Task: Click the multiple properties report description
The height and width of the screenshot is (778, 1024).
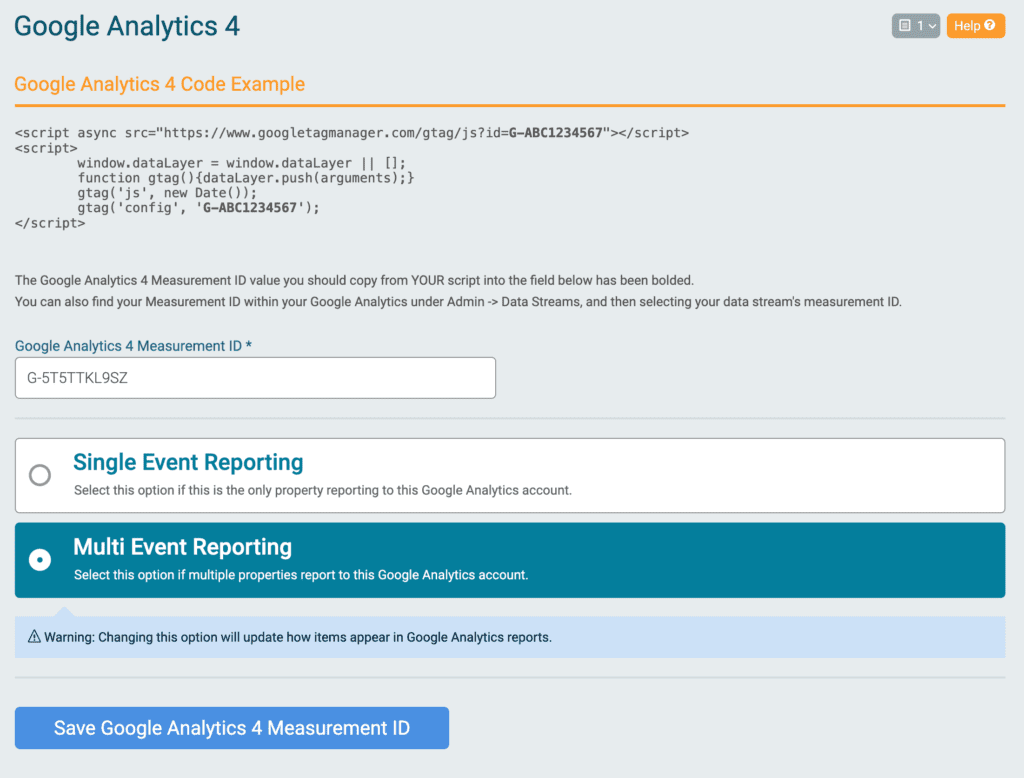Action: [x=301, y=575]
